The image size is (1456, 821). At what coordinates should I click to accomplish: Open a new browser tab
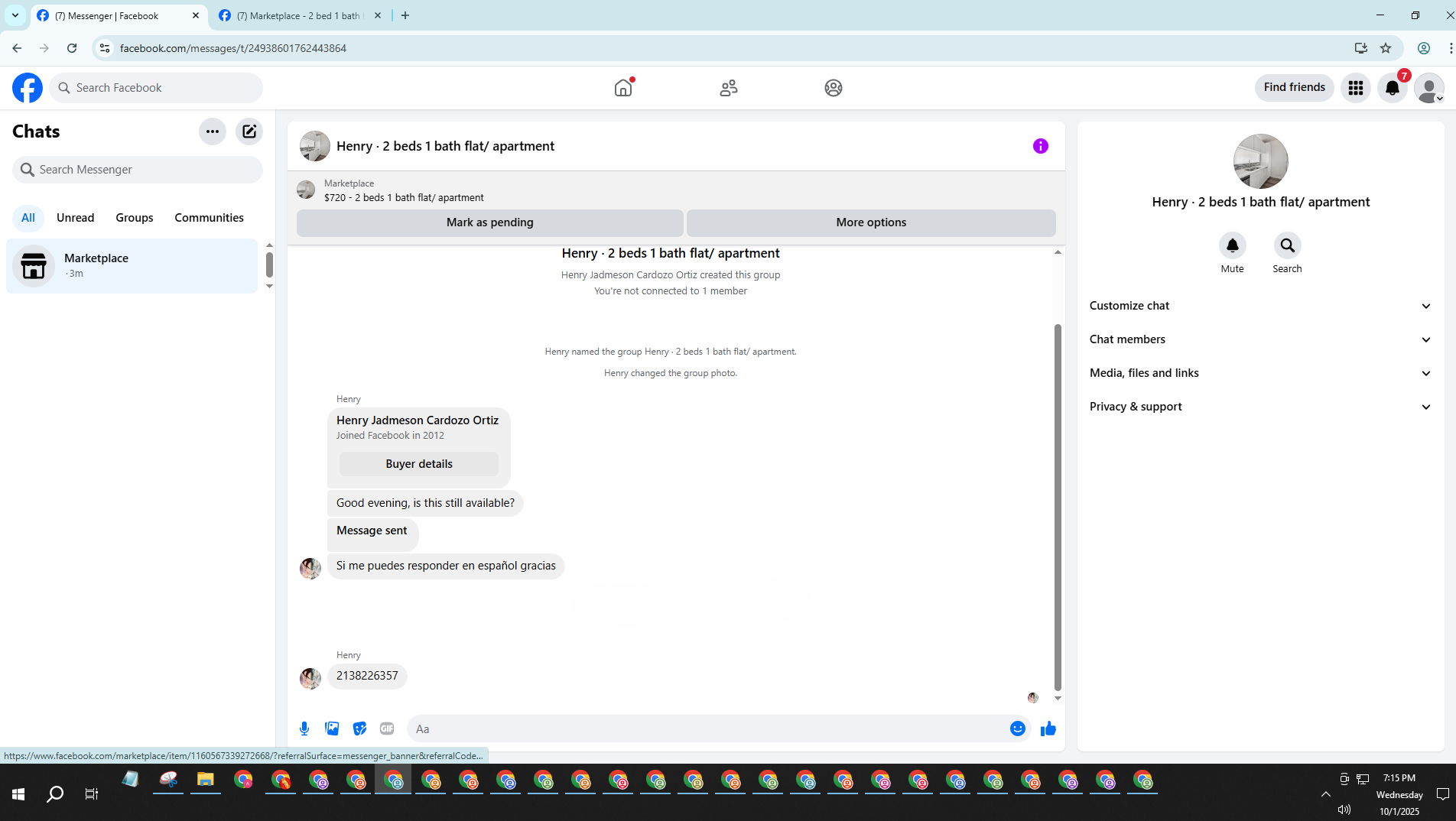pyautogui.click(x=405, y=15)
